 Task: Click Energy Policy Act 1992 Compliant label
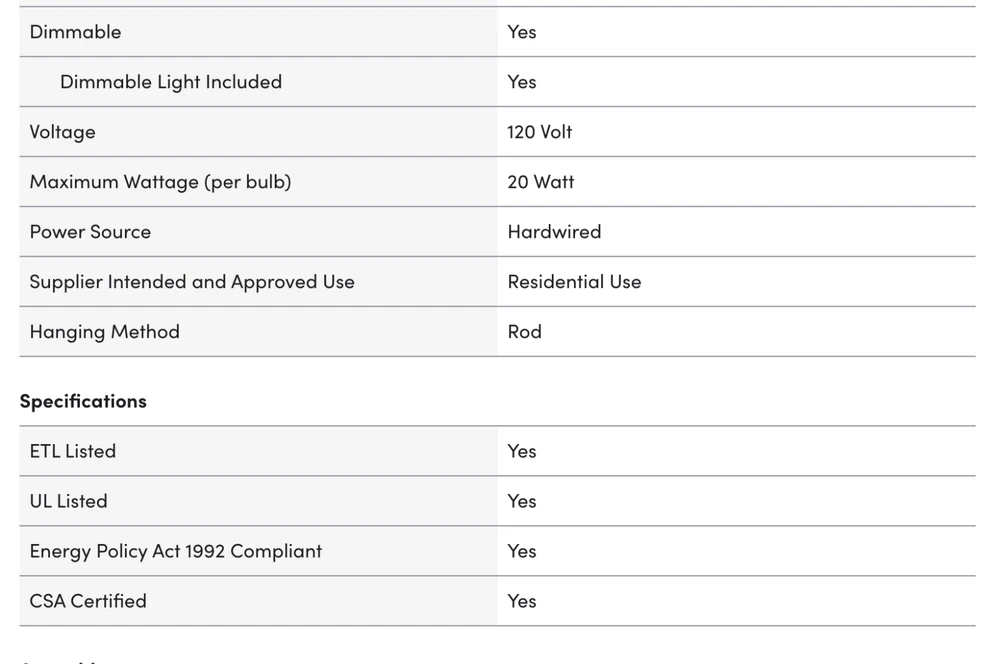176,551
